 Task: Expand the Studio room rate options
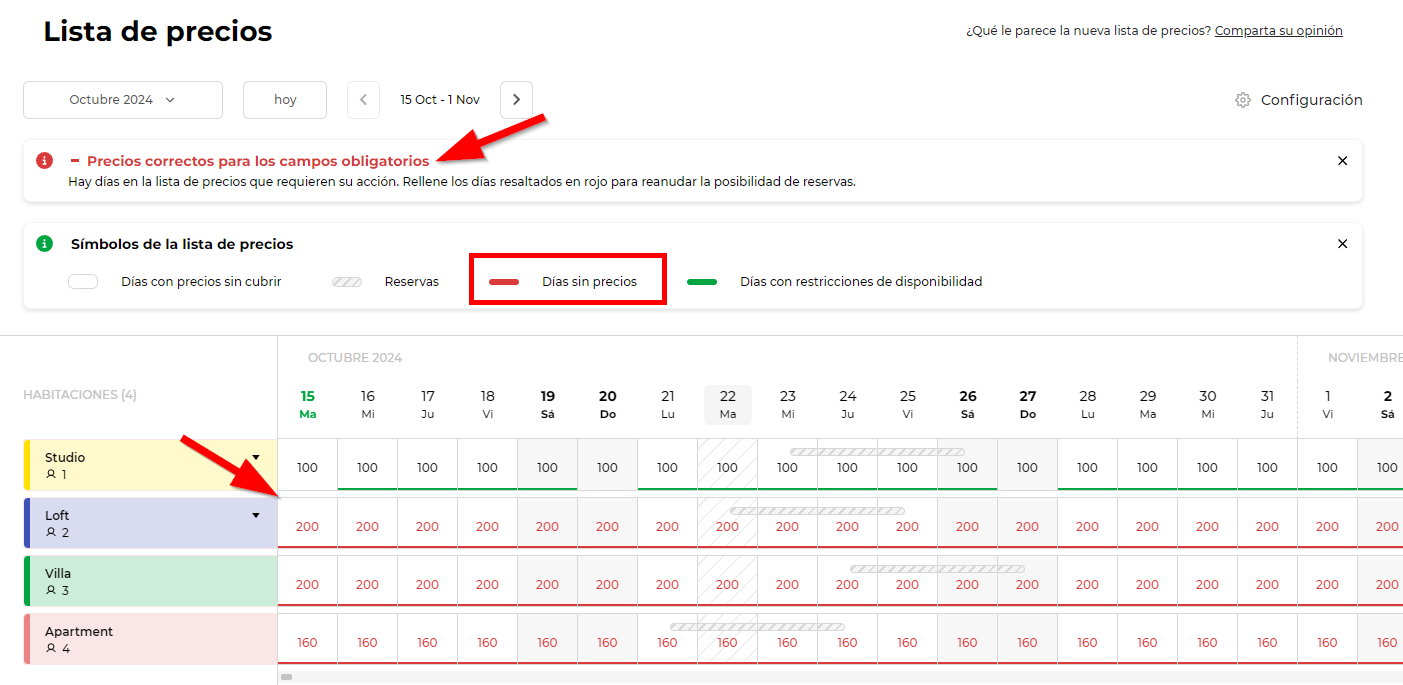pos(256,457)
